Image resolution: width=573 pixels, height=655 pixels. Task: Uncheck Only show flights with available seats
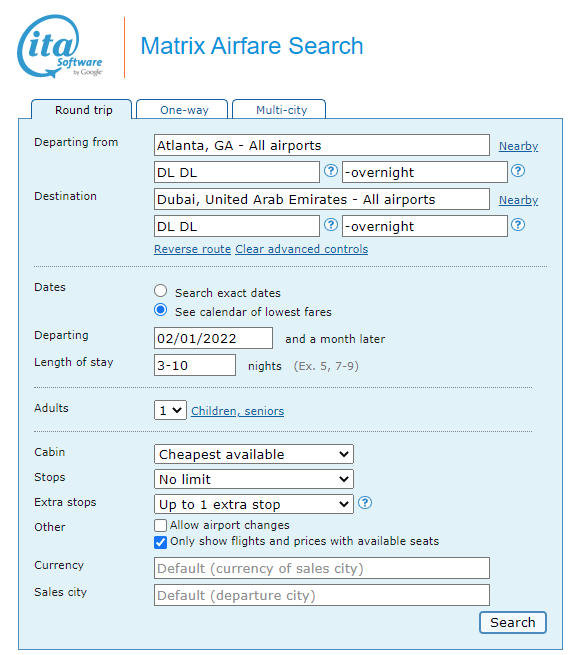(160, 542)
